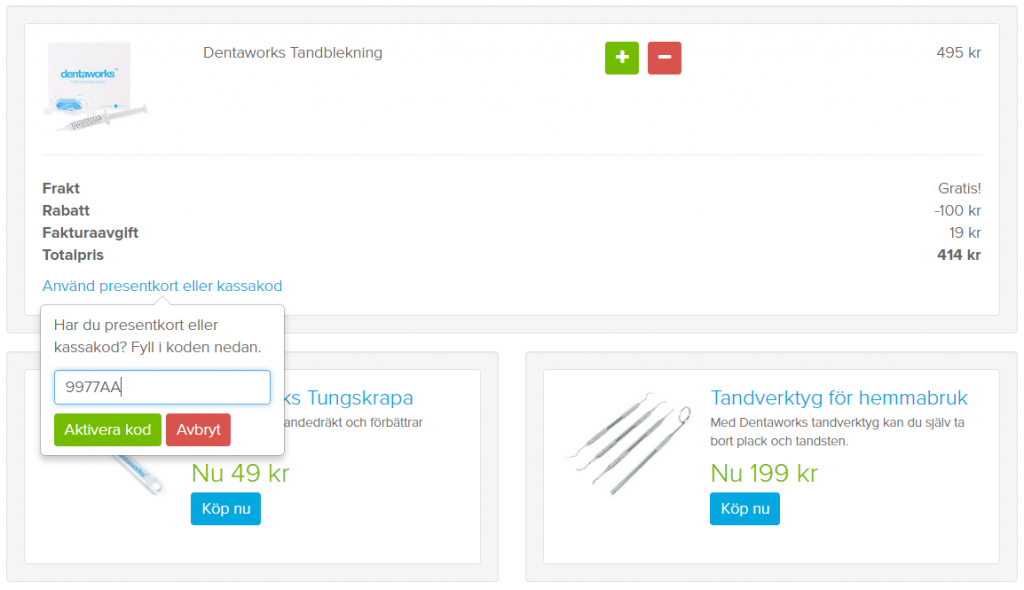This screenshot has height=590, width=1024.
Task: Buy the Tungskrapa with Köp nu
Action: coord(225,508)
